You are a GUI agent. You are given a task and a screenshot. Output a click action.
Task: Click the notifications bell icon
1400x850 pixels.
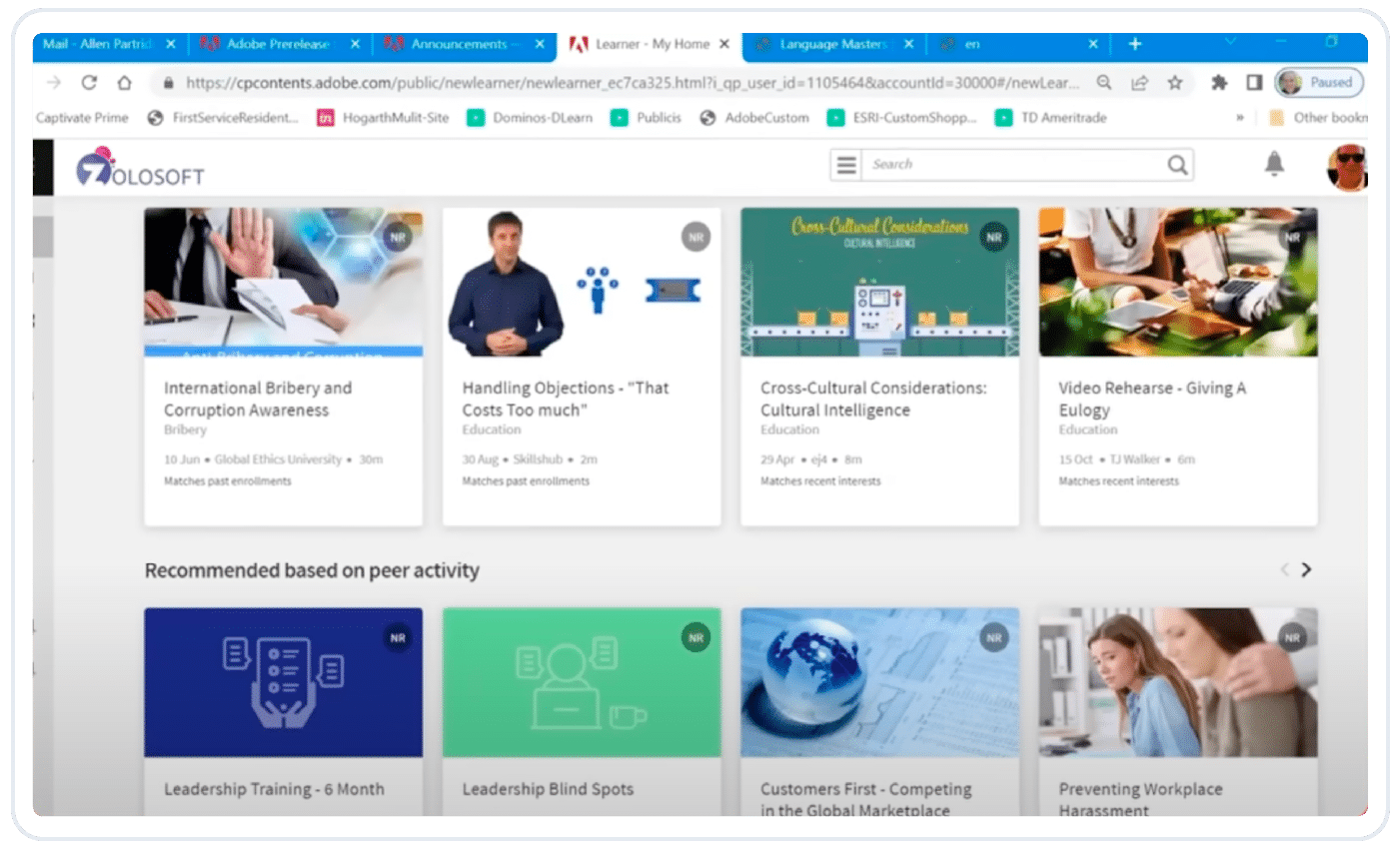[1274, 164]
